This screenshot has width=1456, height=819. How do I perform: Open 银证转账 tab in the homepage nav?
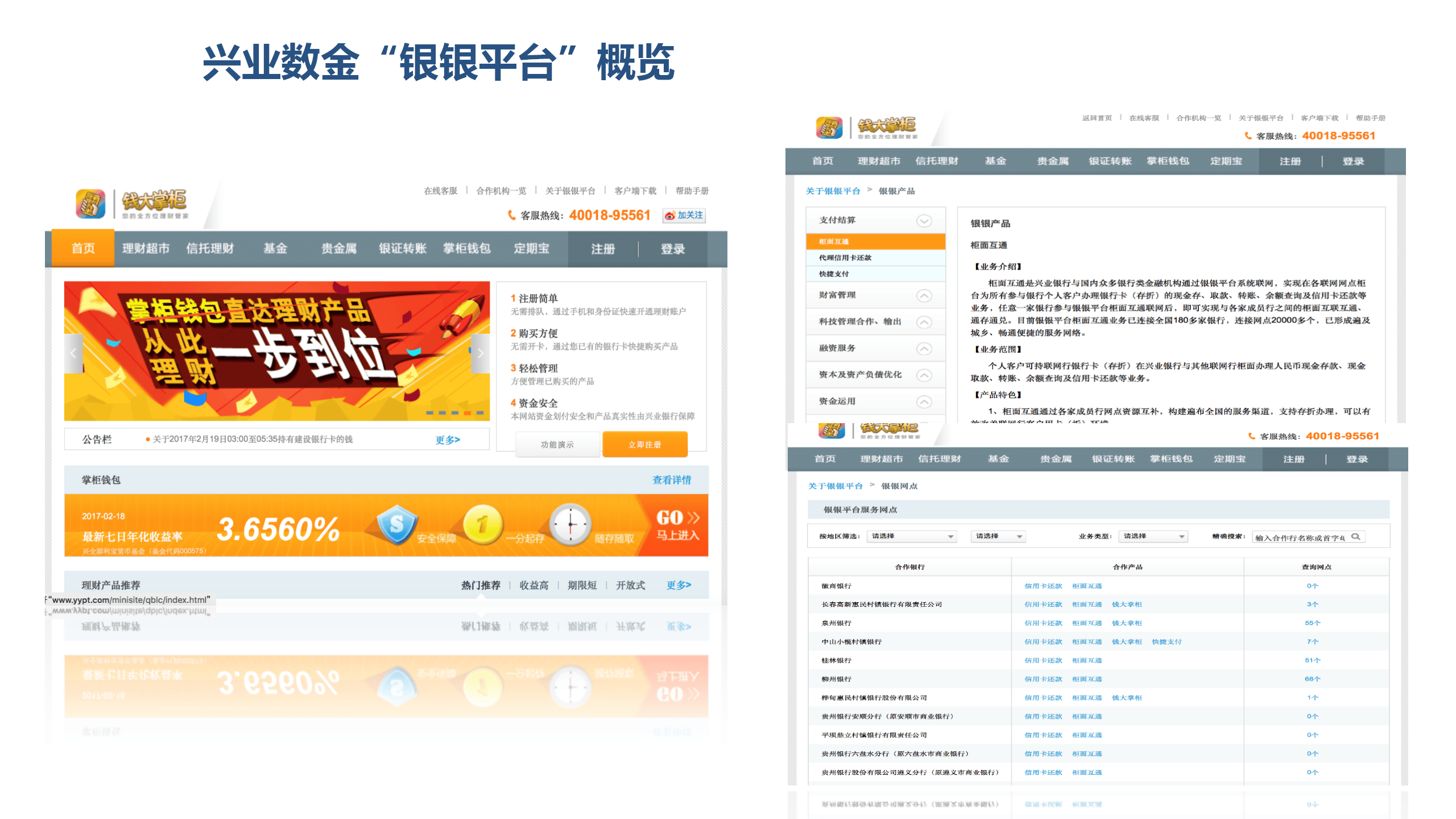[403, 249]
